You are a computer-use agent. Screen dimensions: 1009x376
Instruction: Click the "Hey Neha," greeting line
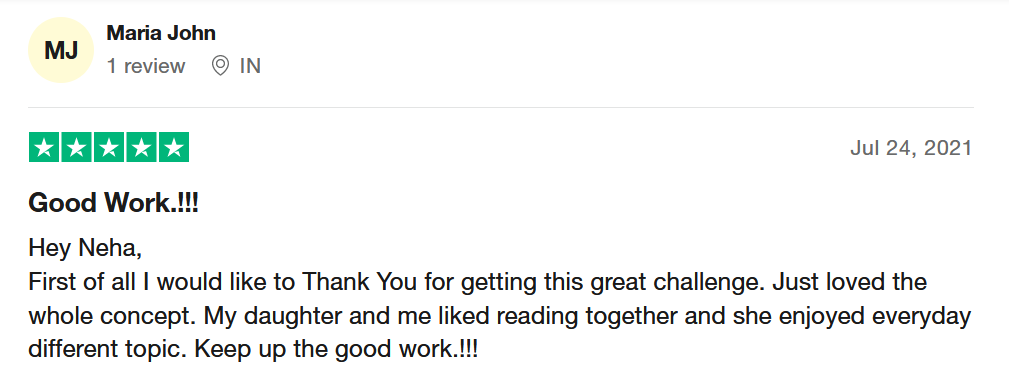click(85, 247)
